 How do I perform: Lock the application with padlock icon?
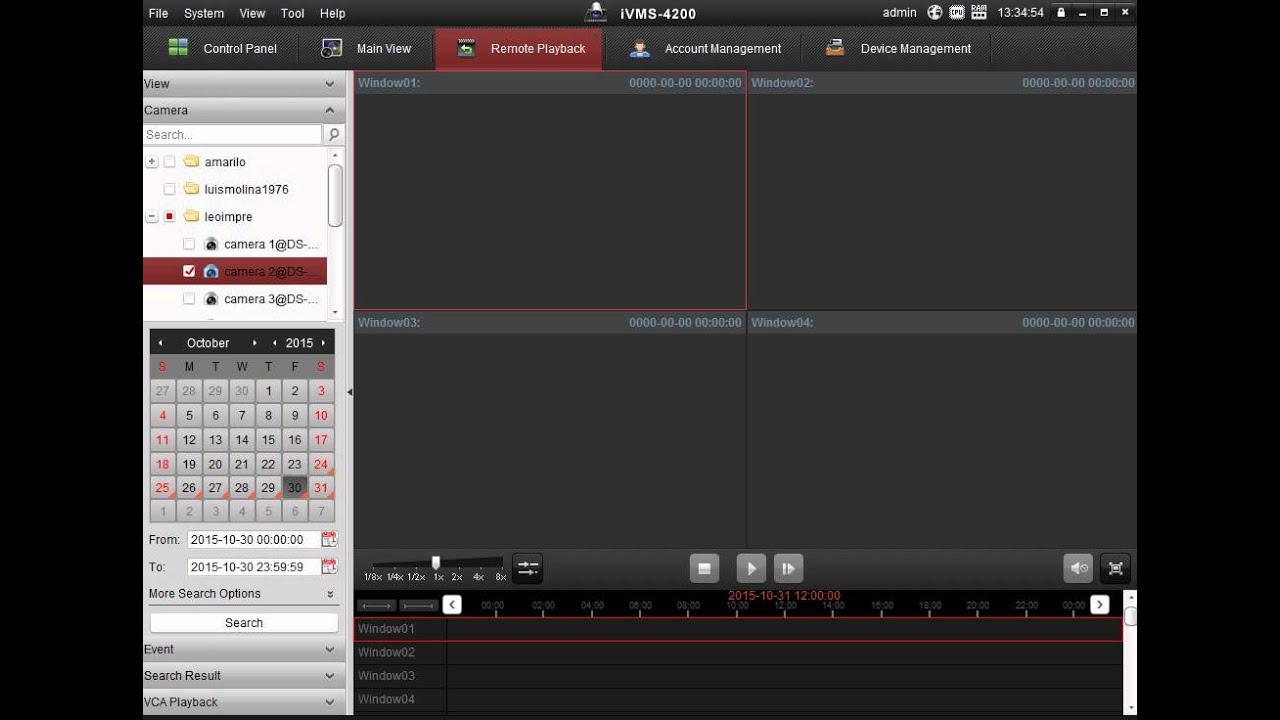[1061, 13]
